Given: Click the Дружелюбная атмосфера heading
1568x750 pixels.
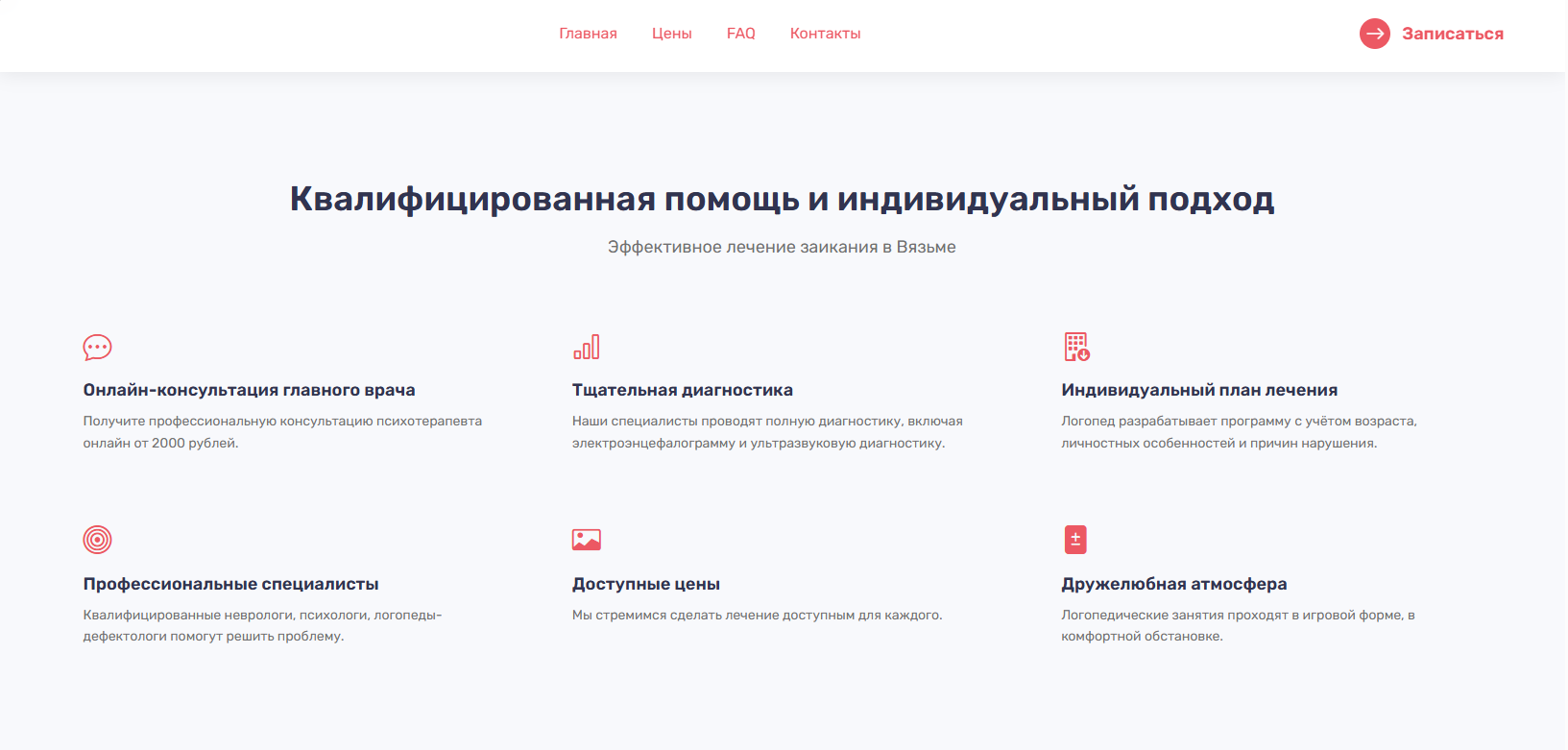Looking at the screenshot, I should tap(1173, 584).
